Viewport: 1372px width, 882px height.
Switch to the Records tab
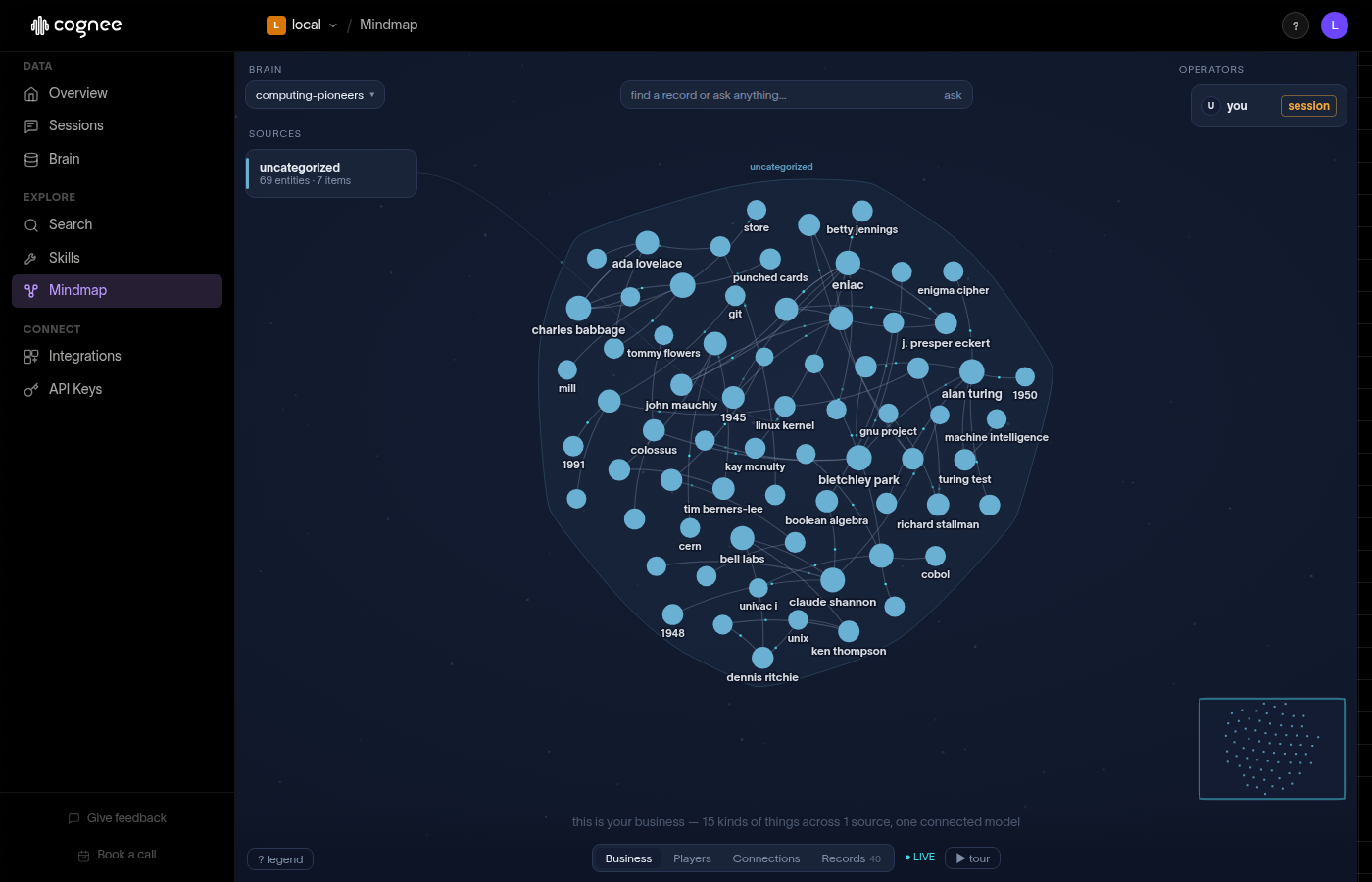click(851, 858)
